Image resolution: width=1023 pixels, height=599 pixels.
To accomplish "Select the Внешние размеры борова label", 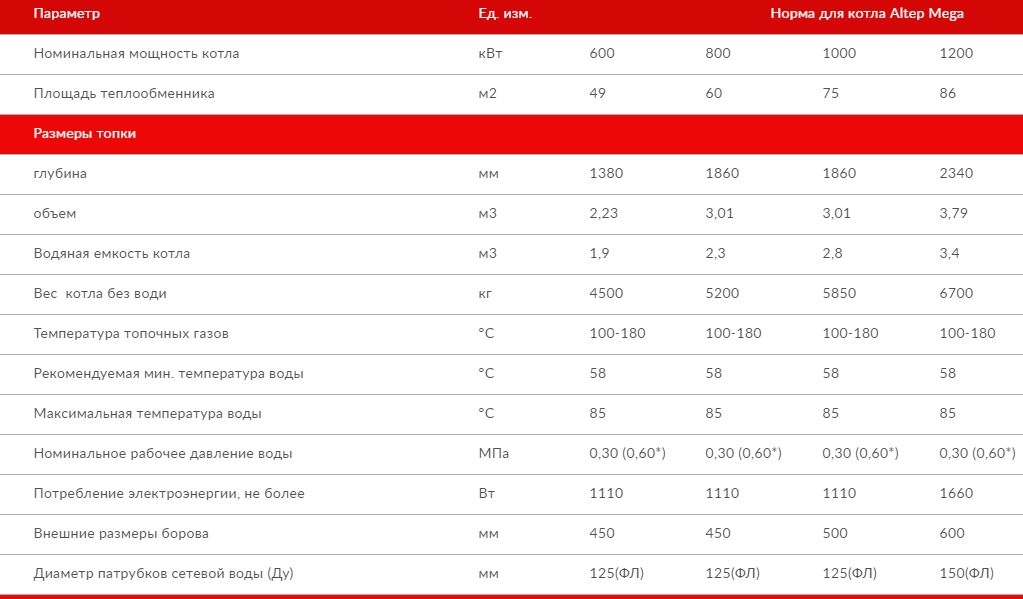I will pos(121,534).
